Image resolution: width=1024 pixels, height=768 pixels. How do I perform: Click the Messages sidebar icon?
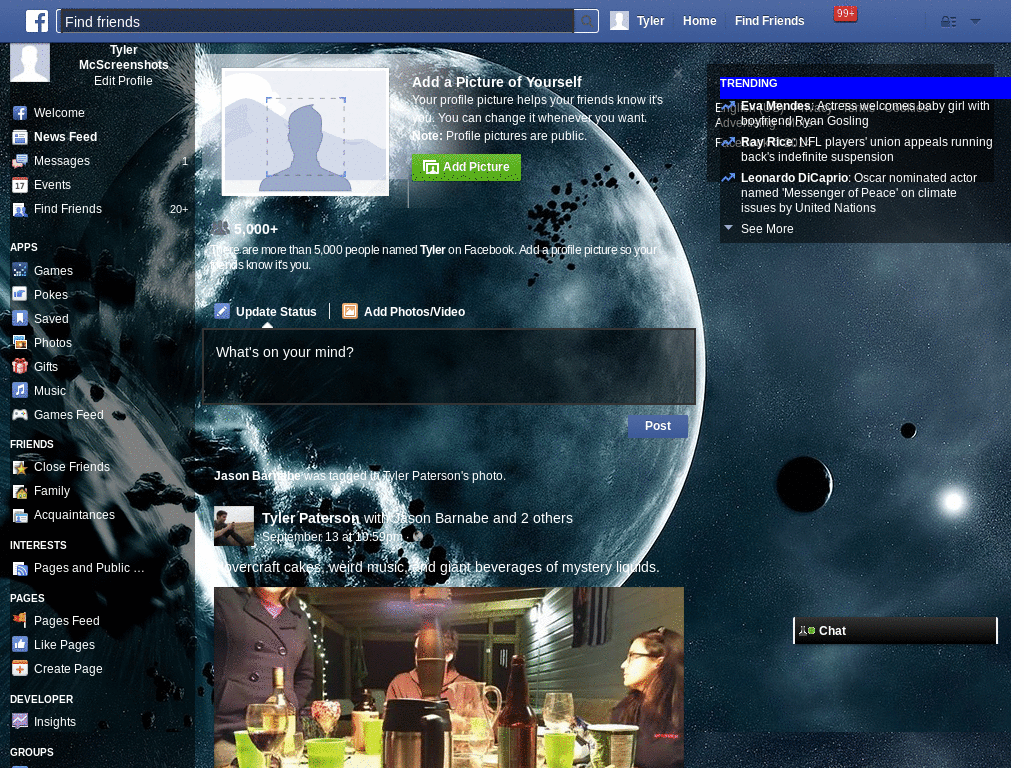(20, 161)
